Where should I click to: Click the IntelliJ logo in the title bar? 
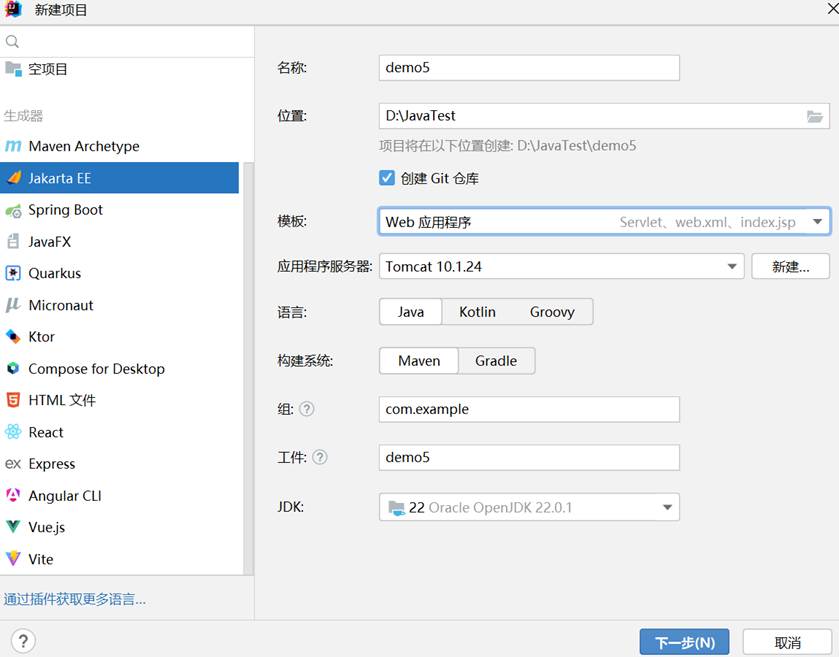(13, 9)
